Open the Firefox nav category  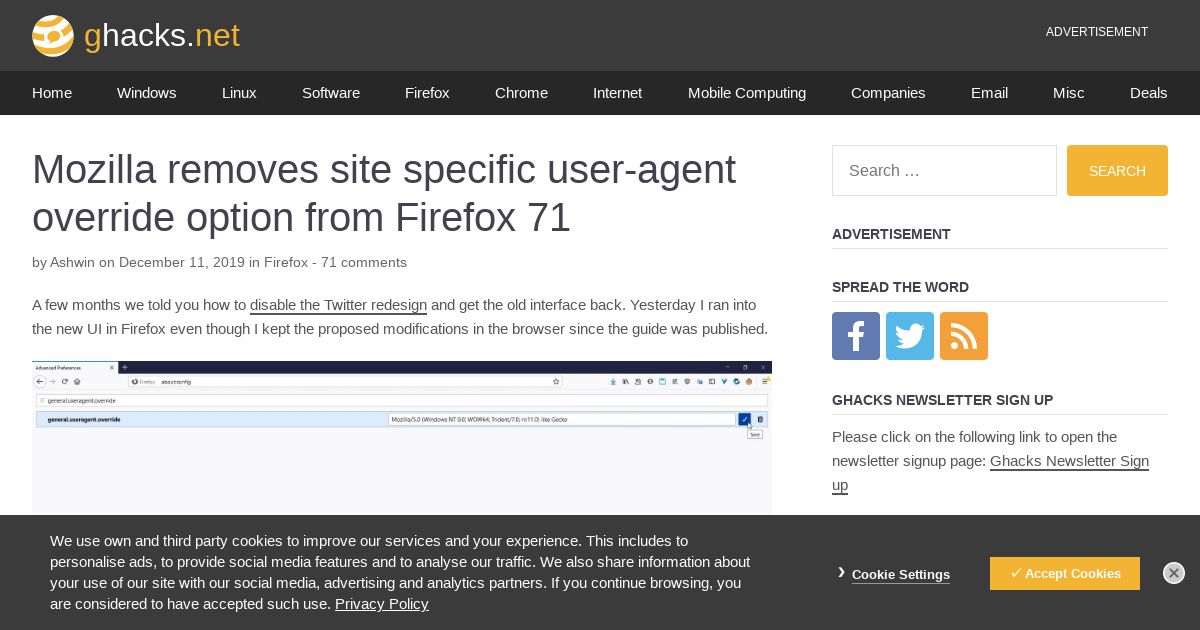427,93
